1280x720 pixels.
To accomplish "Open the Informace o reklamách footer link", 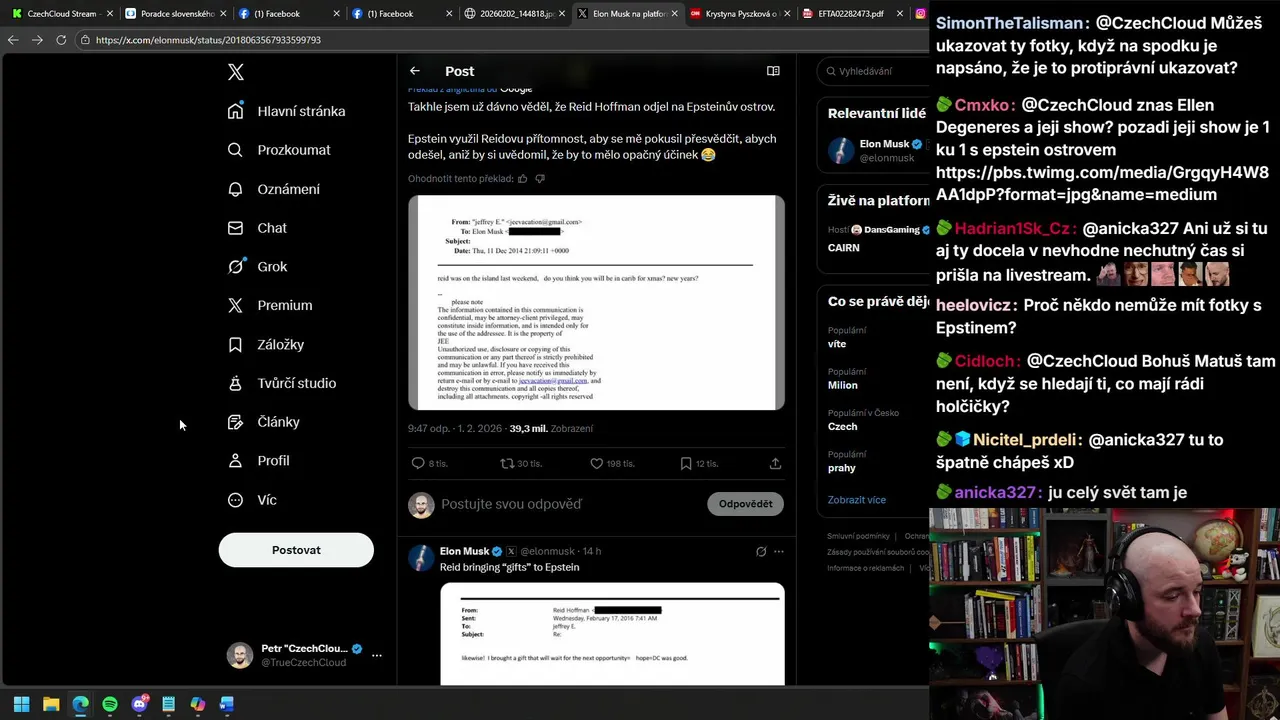I will pyautogui.click(x=865, y=568).
